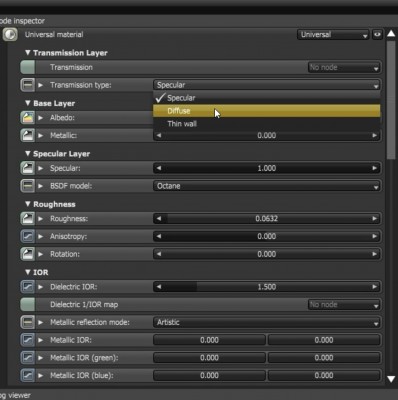Image resolution: width=398 pixels, height=400 pixels.
Task: Click the Anisotropy float node icon
Action: [28, 236]
